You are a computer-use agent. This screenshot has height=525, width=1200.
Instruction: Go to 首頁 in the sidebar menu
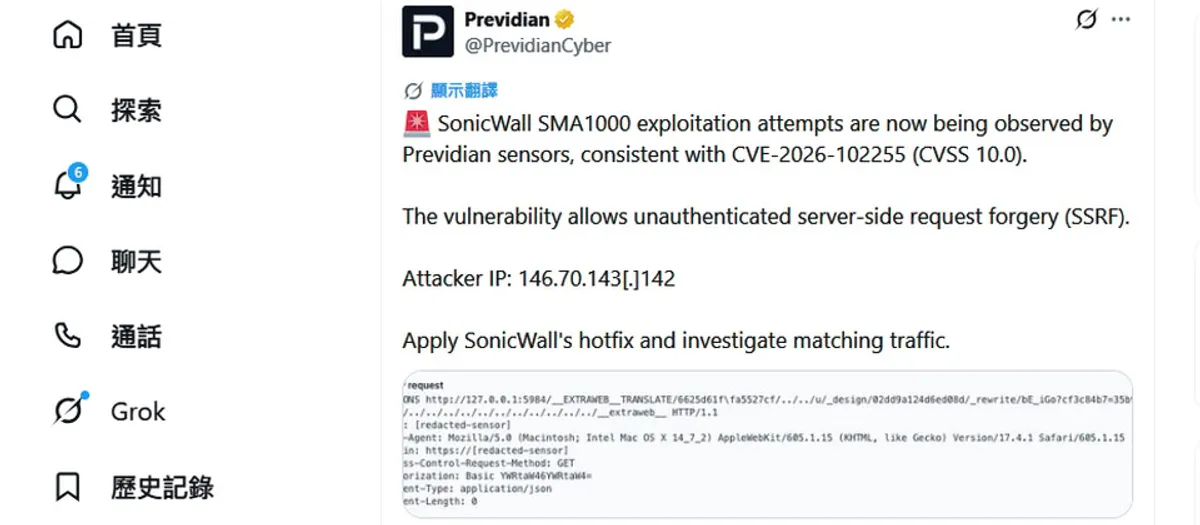pyautogui.click(x=136, y=35)
